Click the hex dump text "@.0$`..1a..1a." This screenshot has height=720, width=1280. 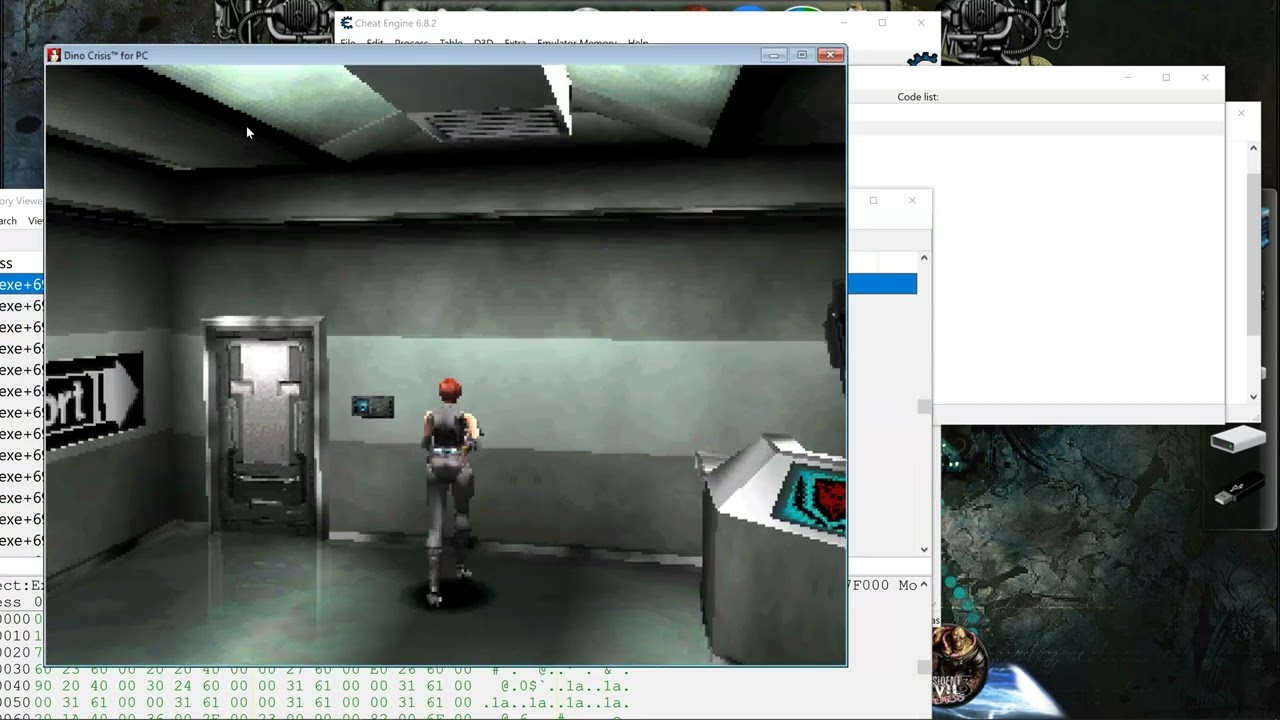click(565, 686)
